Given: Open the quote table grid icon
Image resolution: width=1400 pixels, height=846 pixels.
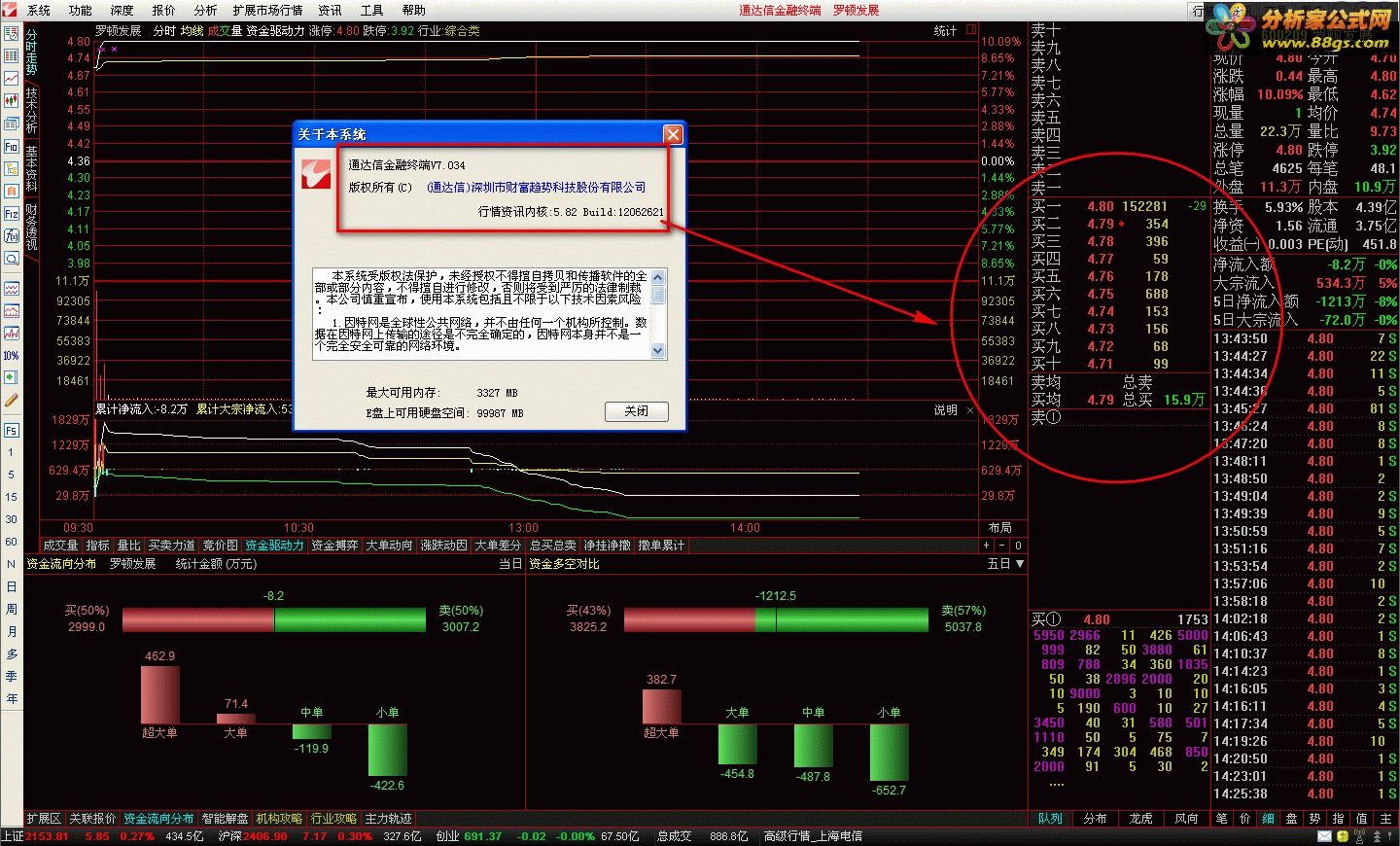Looking at the screenshot, I should click(x=12, y=55).
